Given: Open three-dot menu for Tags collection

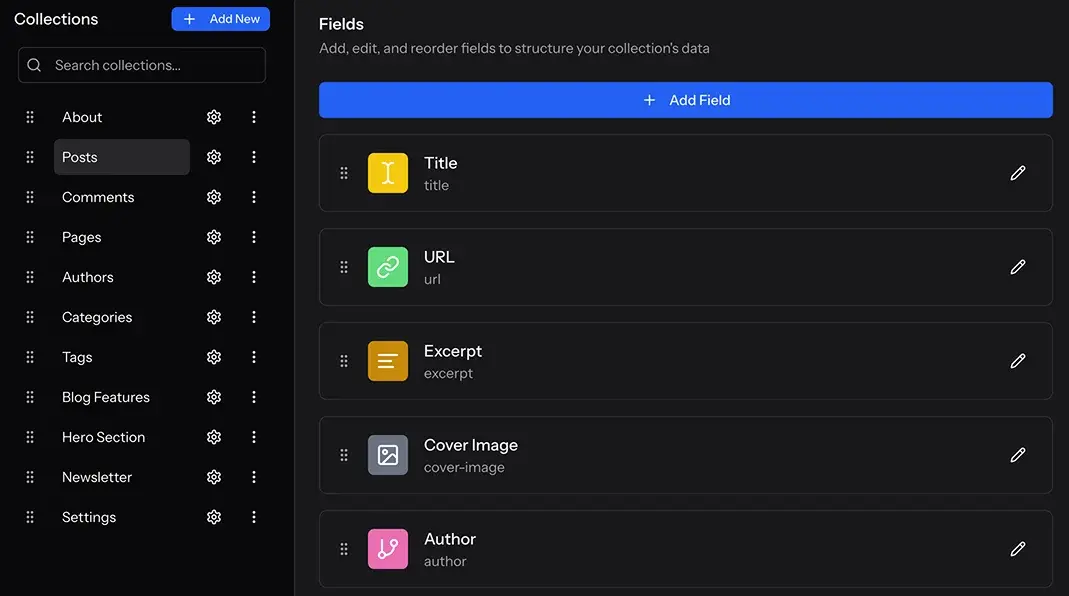Looking at the screenshot, I should (x=254, y=357).
